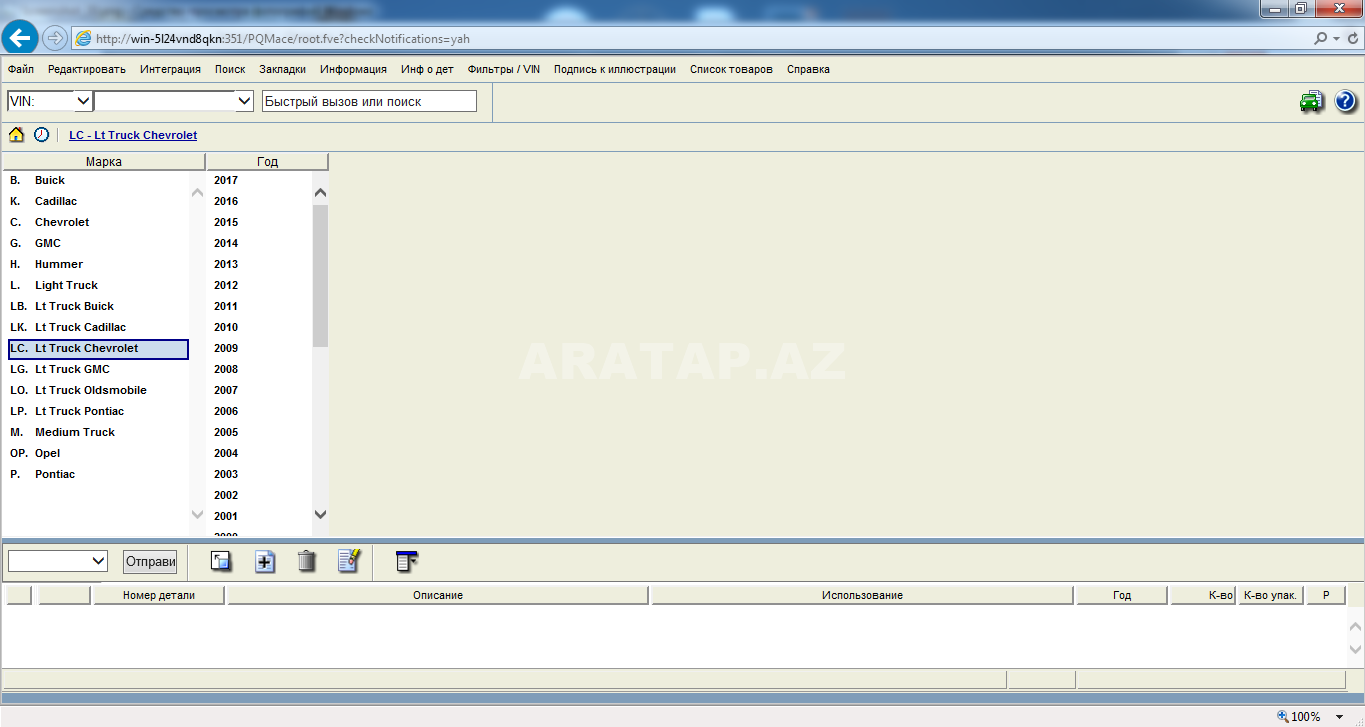Expand the combo box next to VIN
This screenshot has height=727, width=1365.
point(244,101)
